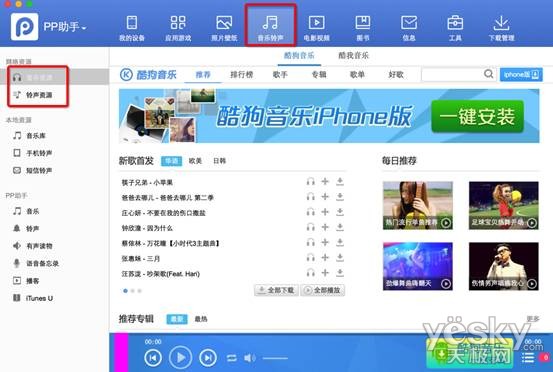Viewport: 553px width, 372px height.
Task: Open 播客 in the sidebar
Action: [x=32, y=281]
